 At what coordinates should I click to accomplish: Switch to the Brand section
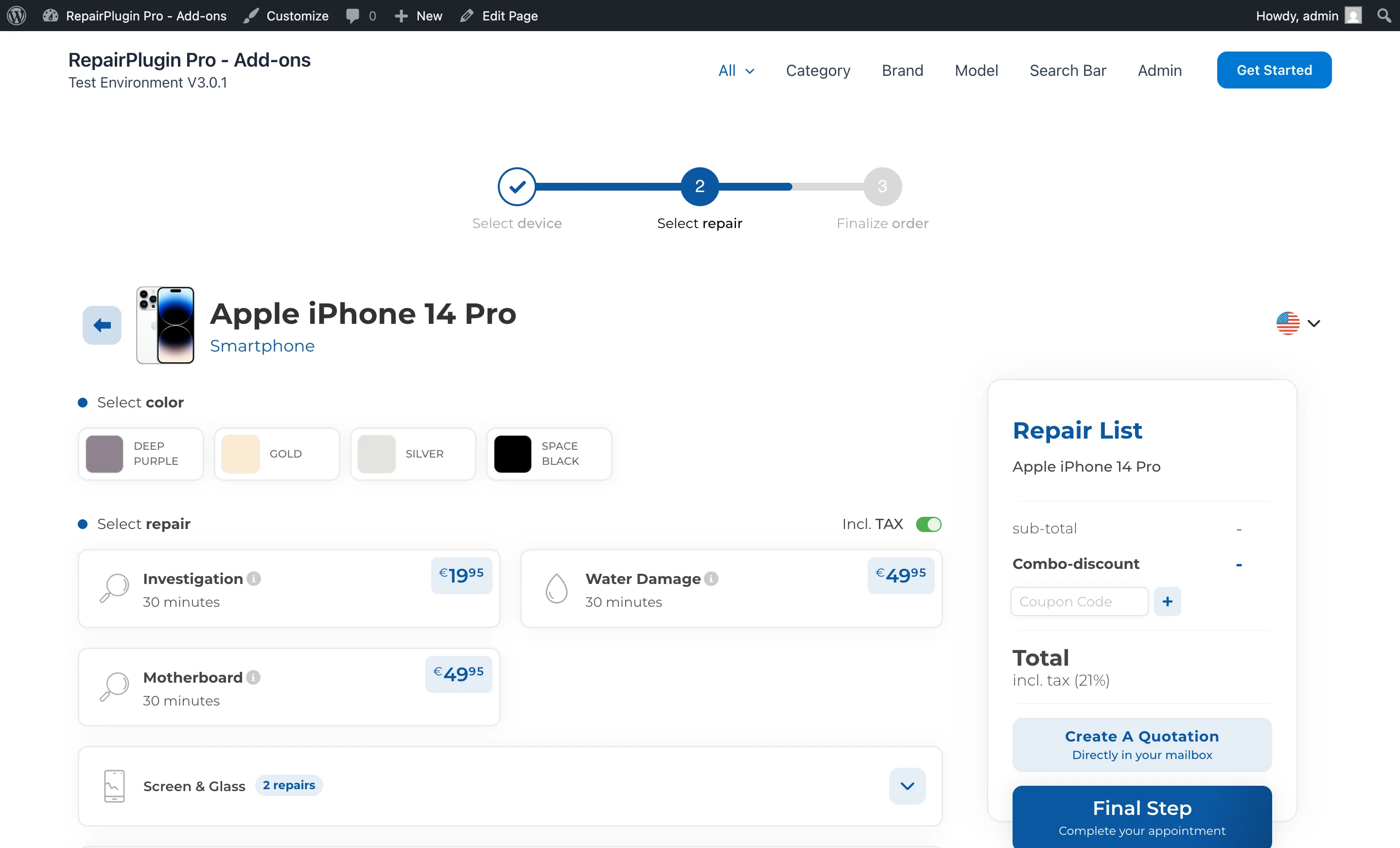(902, 70)
